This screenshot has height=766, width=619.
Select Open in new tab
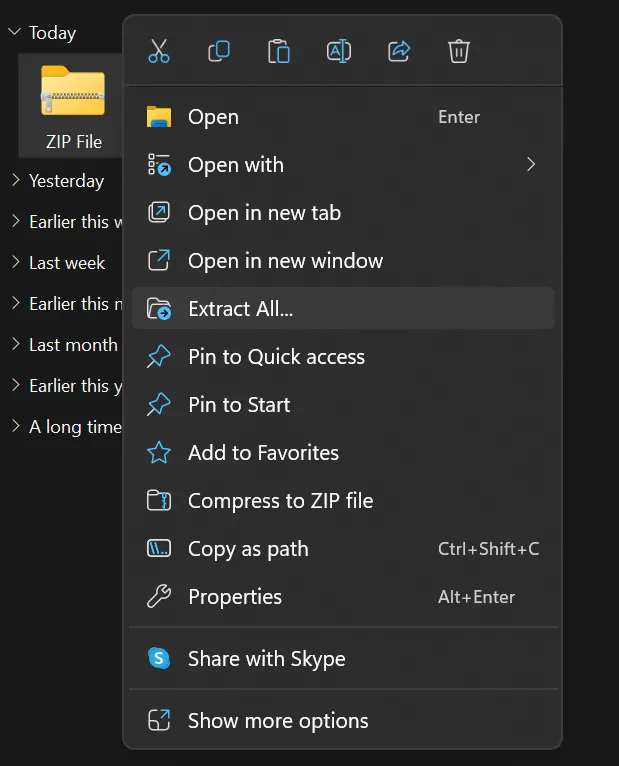(x=264, y=213)
